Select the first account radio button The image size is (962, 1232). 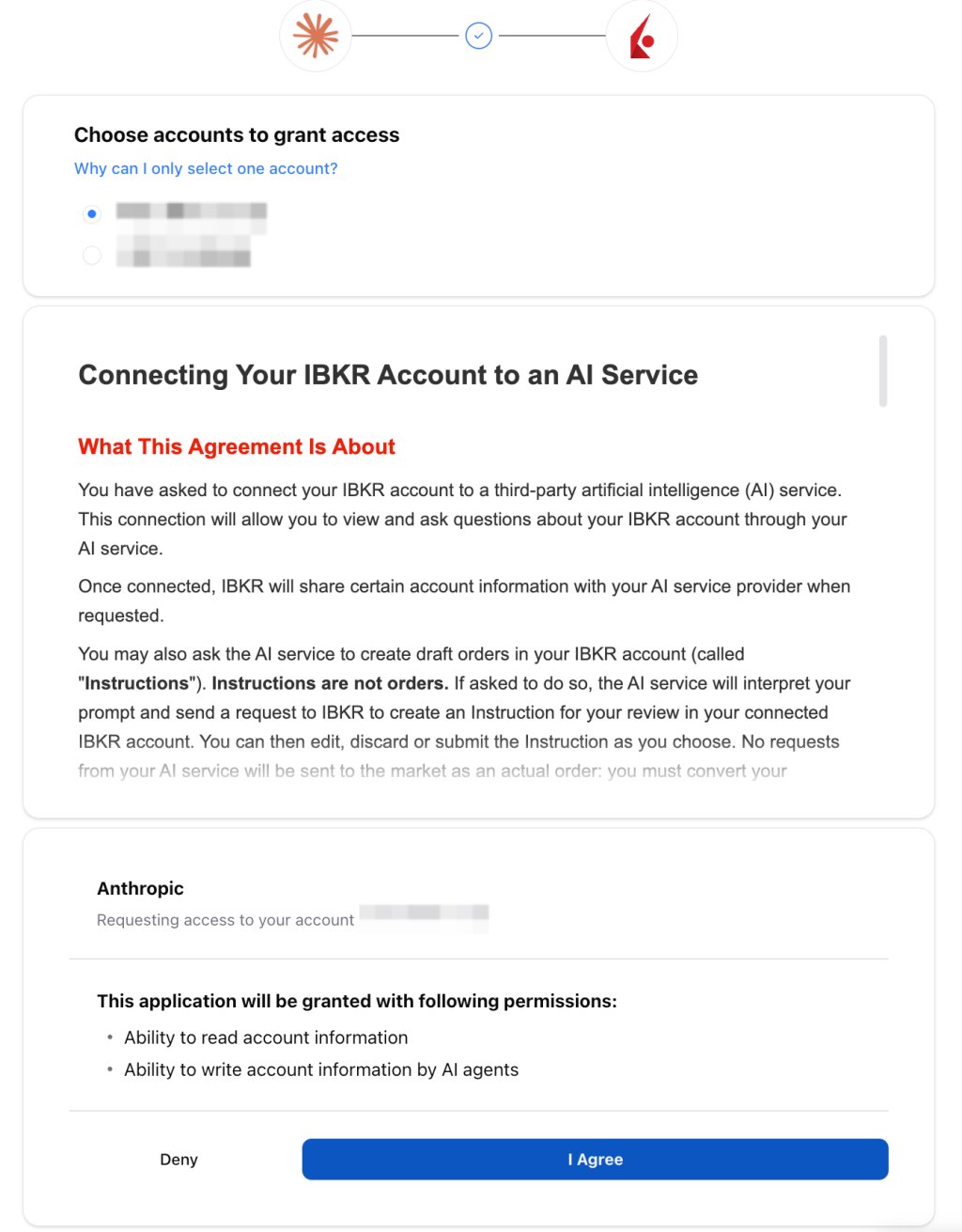coord(91,214)
